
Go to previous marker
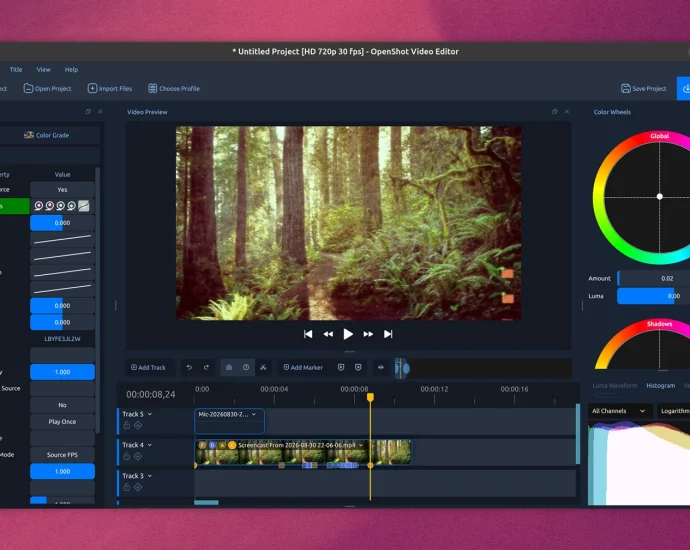pyautogui.click(x=341, y=367)
